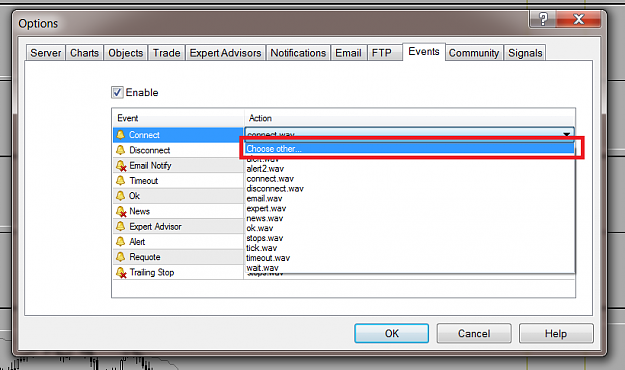Choose the 'Choose other...' dropdown entry

pos(410,149)
